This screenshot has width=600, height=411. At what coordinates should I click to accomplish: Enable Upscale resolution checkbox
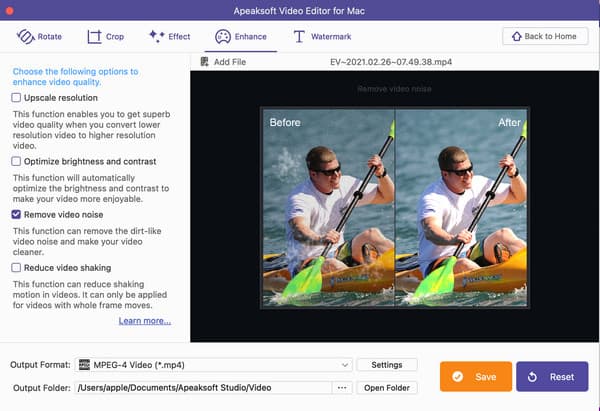click(16, 98)
